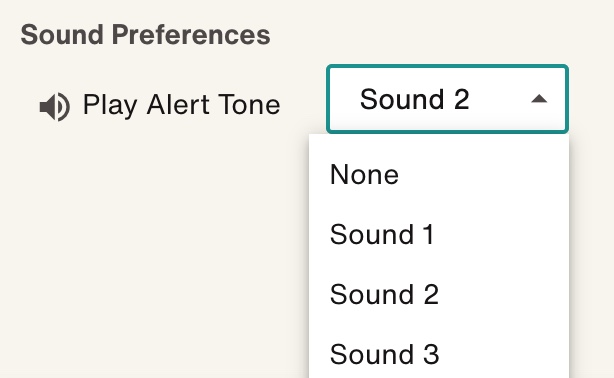Click the Sound 2 combo box field
Screen dimensions: 614x378
pyautogui.click(x=447, y=99)
